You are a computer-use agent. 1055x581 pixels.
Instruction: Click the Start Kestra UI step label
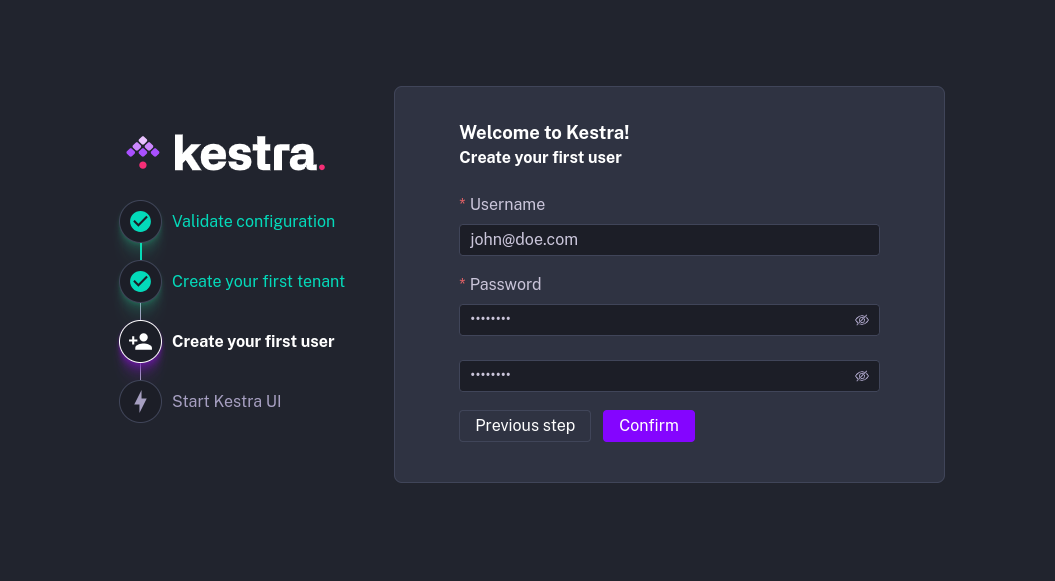click(x=226, y=401)
